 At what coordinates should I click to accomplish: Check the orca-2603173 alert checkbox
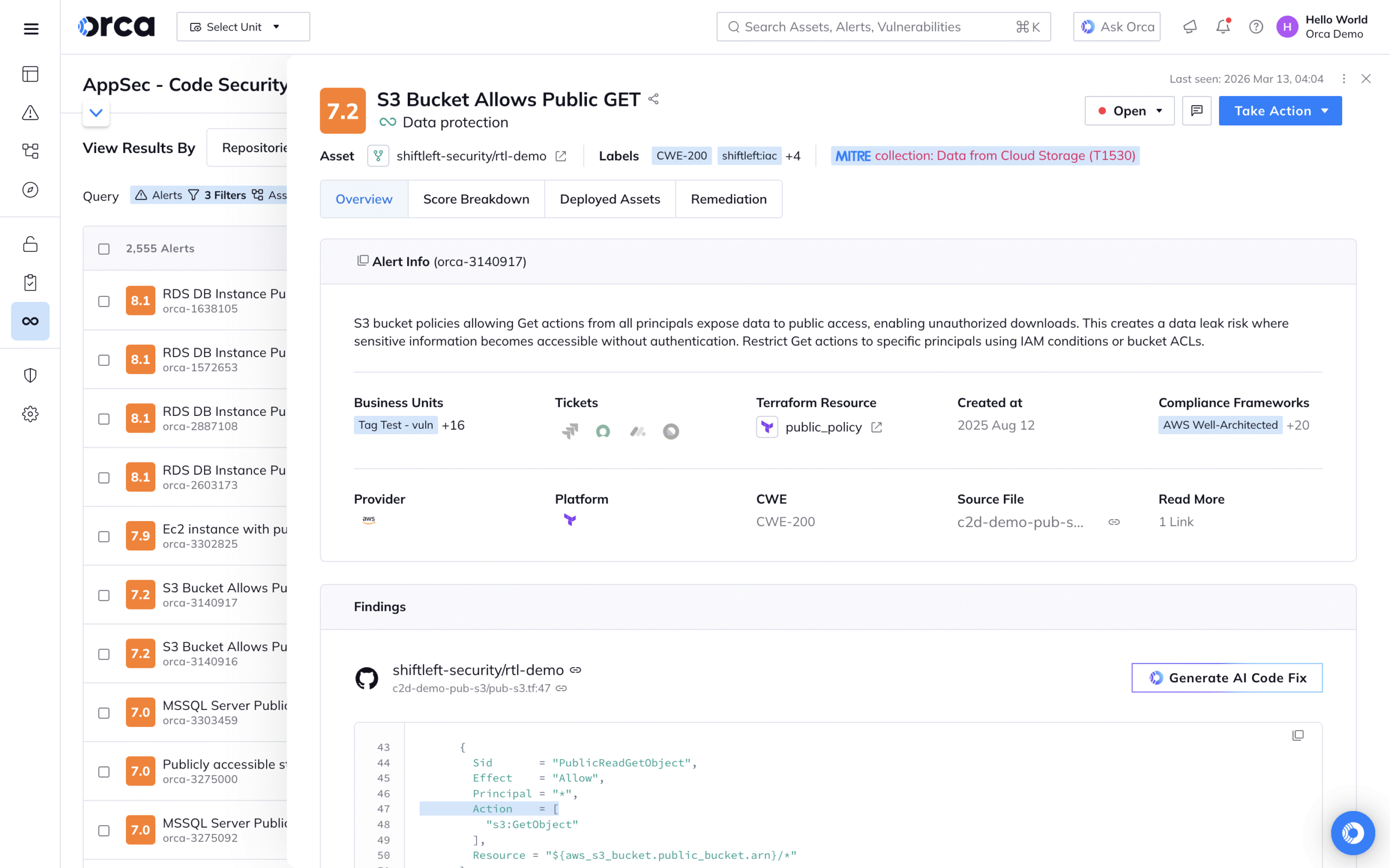pyautogui.click(x=104, y=478)
